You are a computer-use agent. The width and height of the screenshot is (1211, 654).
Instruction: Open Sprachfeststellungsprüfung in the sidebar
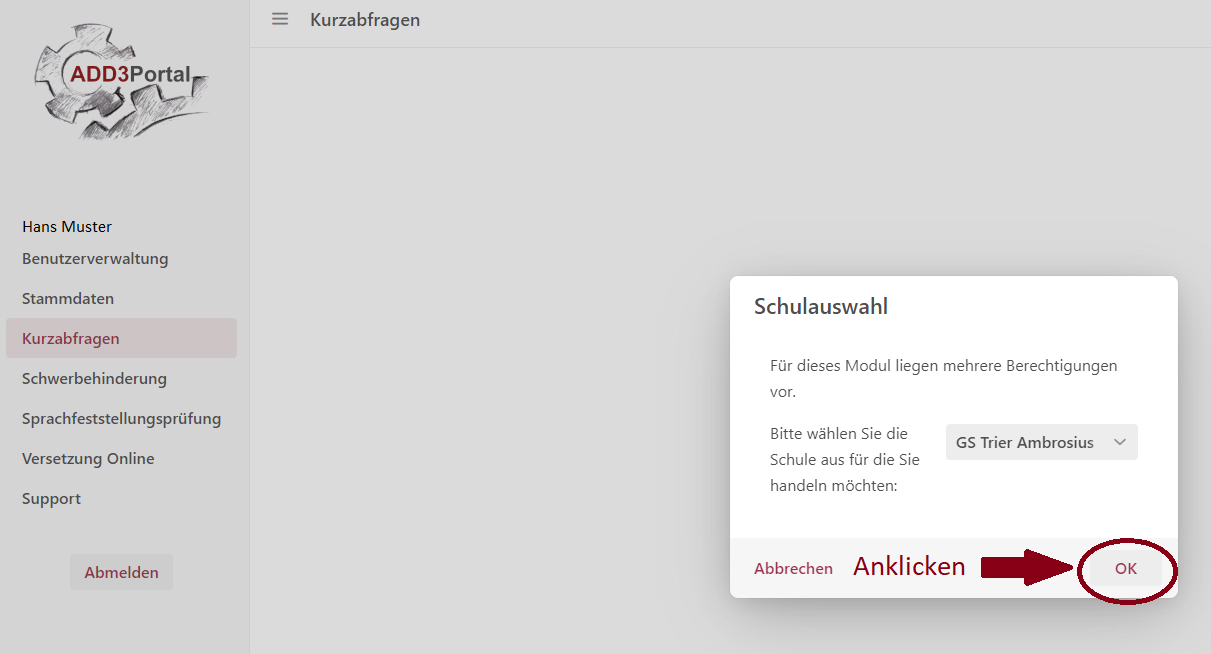coord(121,418)
